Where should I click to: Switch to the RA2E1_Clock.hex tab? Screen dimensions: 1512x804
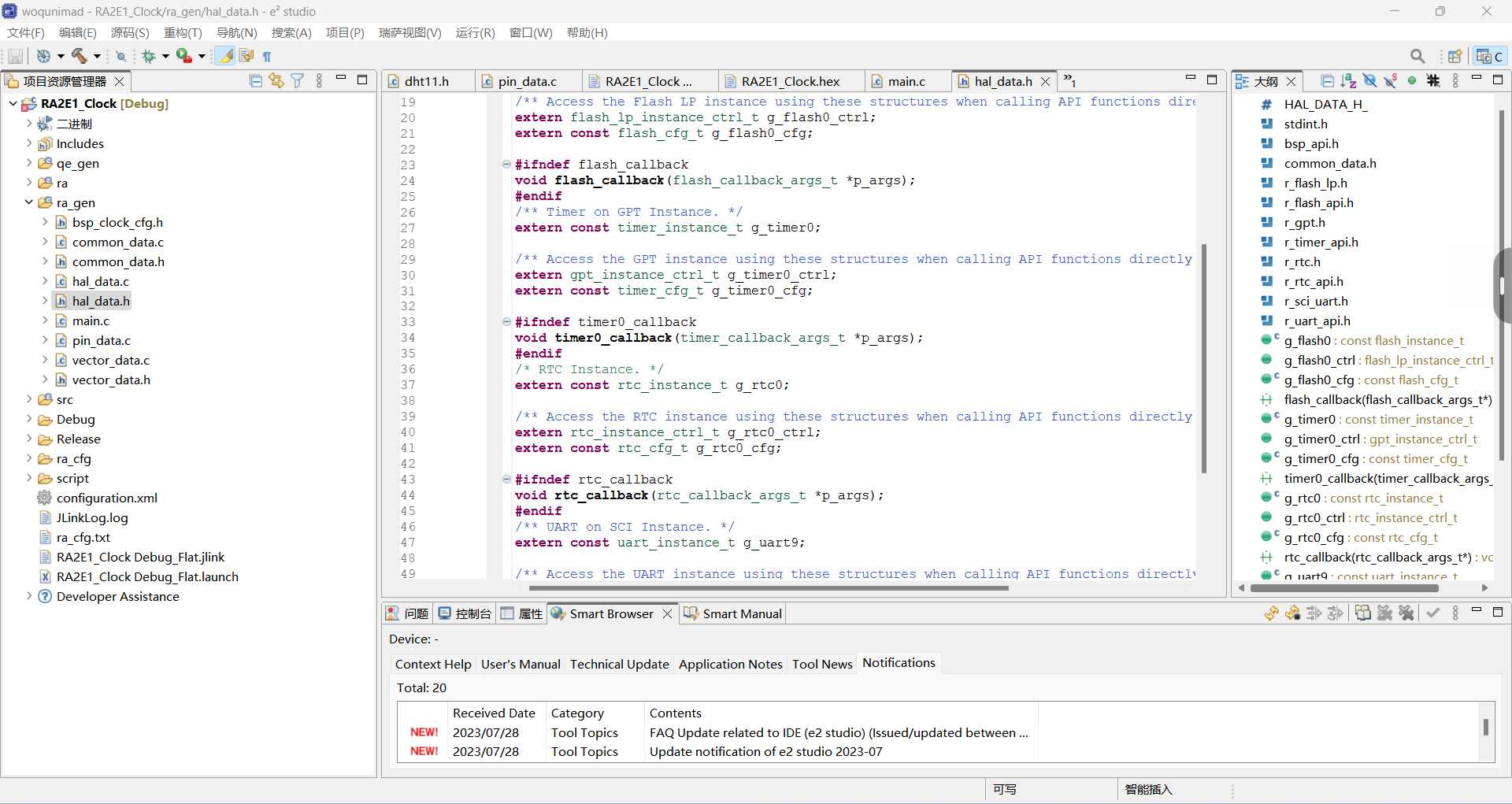click(791, 81)
